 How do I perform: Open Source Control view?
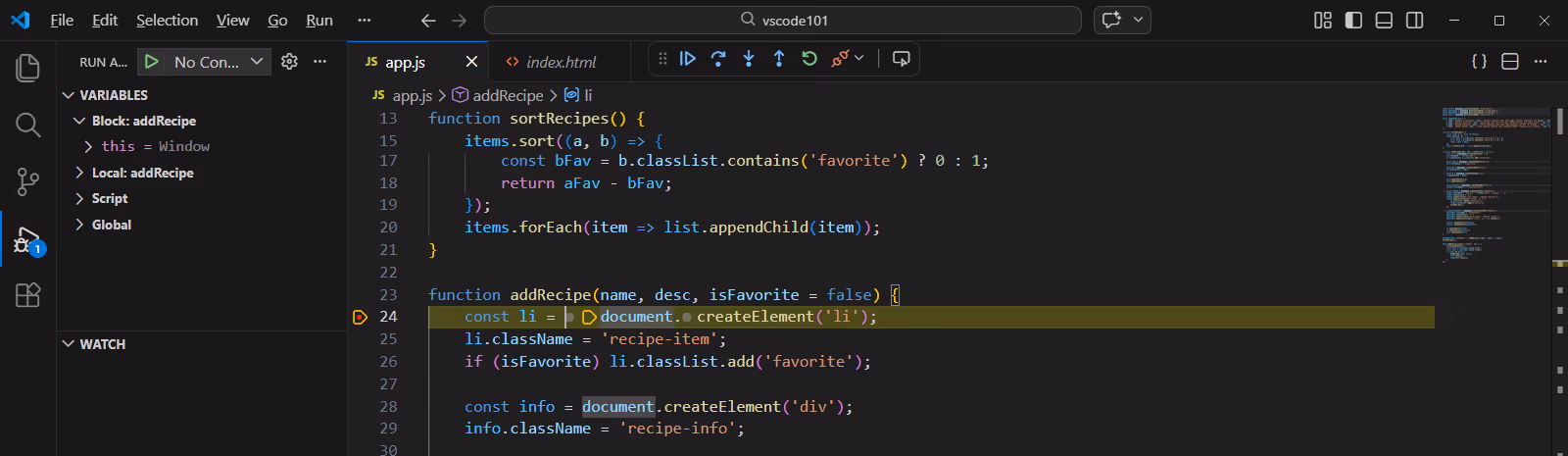point(27,181)
